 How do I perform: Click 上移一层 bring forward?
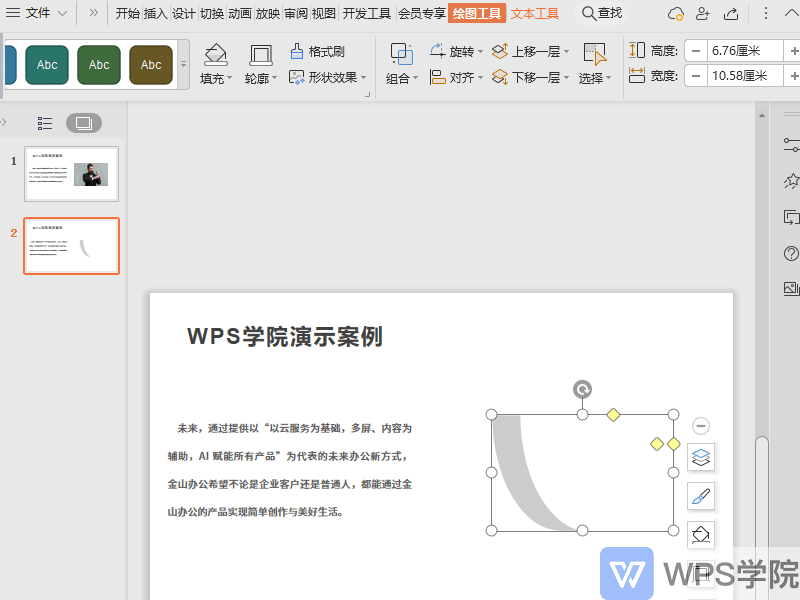[526, 52]
